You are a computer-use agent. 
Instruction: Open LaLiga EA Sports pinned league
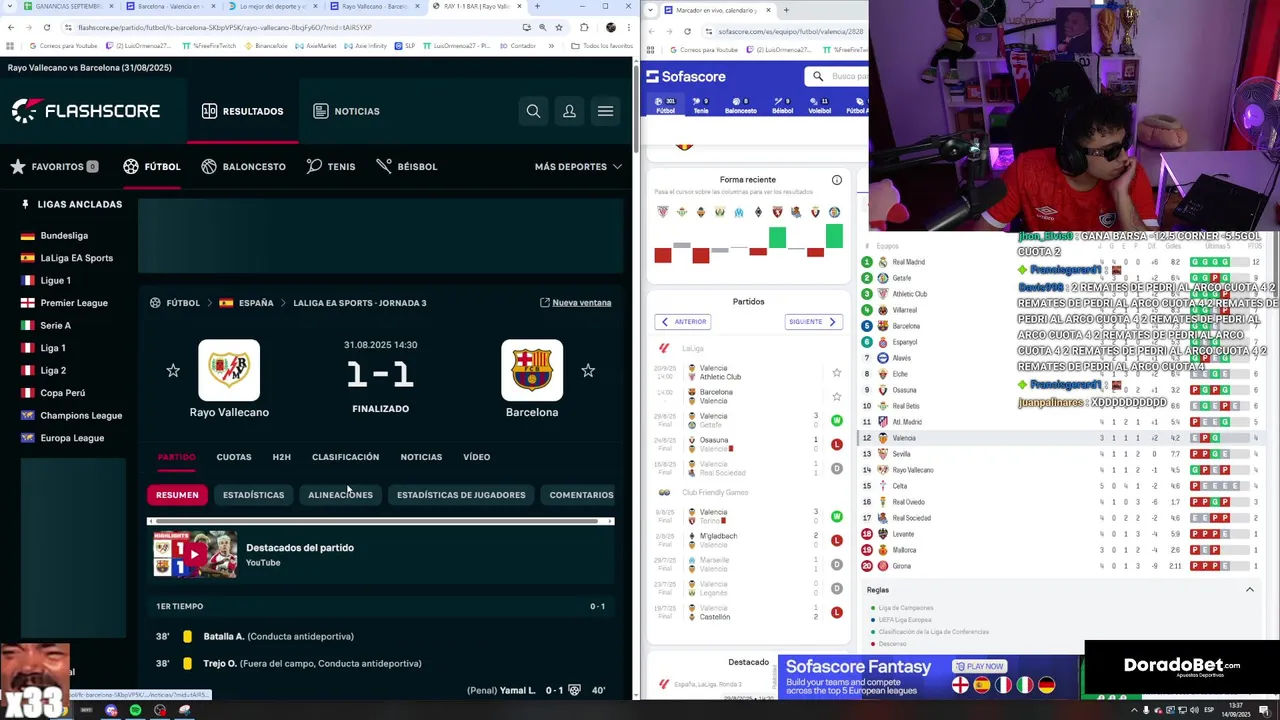pos(67,258)
